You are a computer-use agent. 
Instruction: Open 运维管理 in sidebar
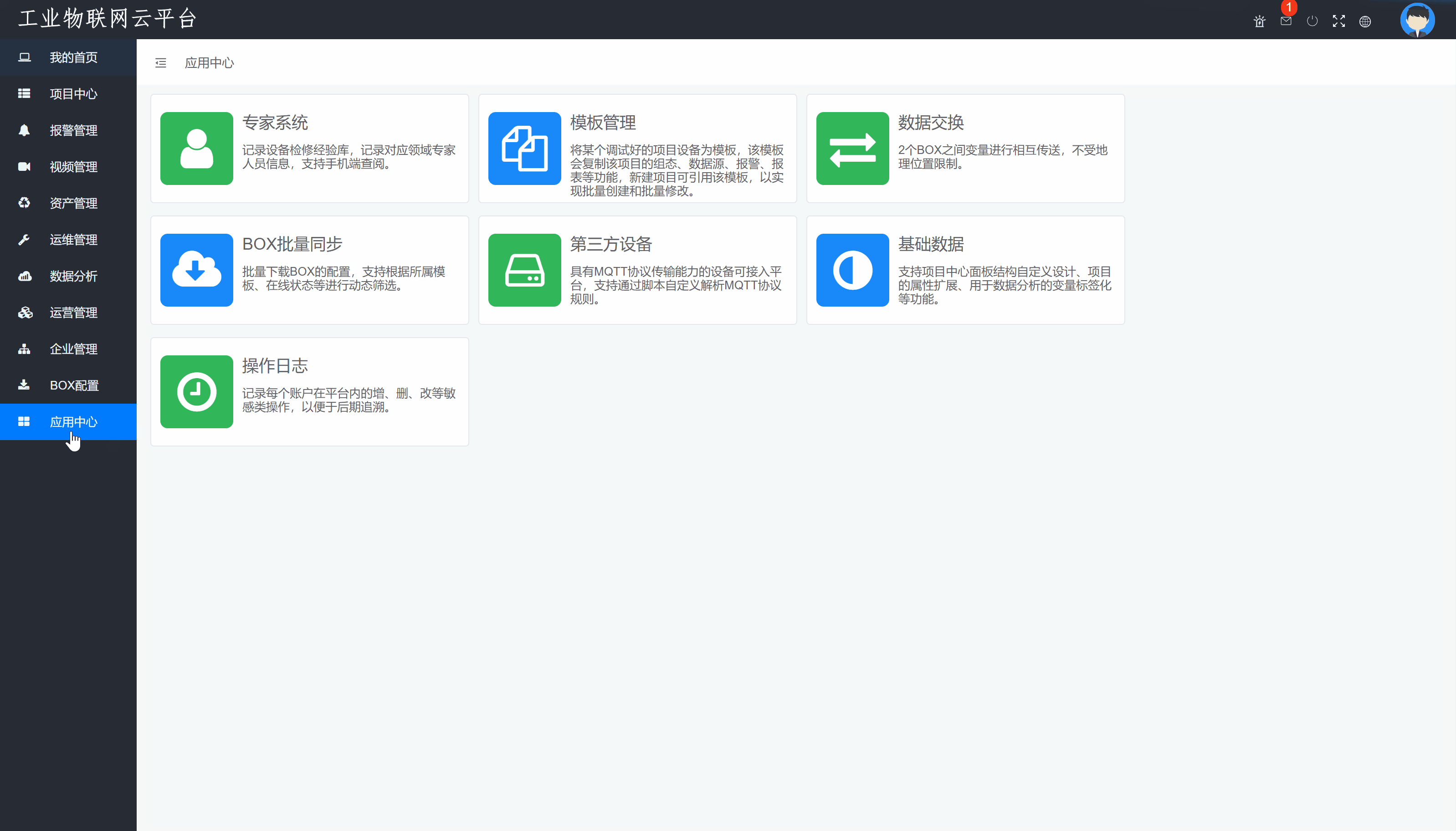click(x=68, y=240)
